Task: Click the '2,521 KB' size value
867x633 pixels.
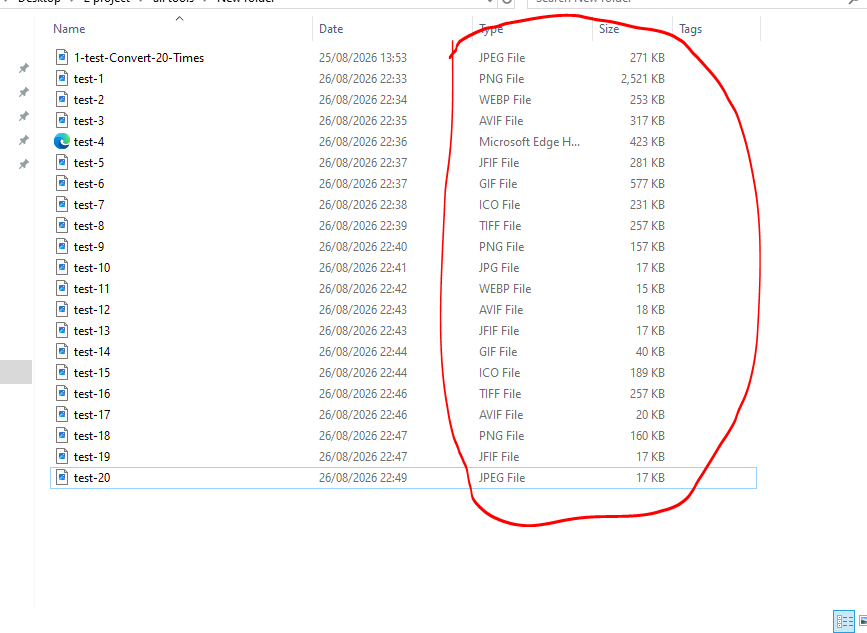Action: point(643,79)
